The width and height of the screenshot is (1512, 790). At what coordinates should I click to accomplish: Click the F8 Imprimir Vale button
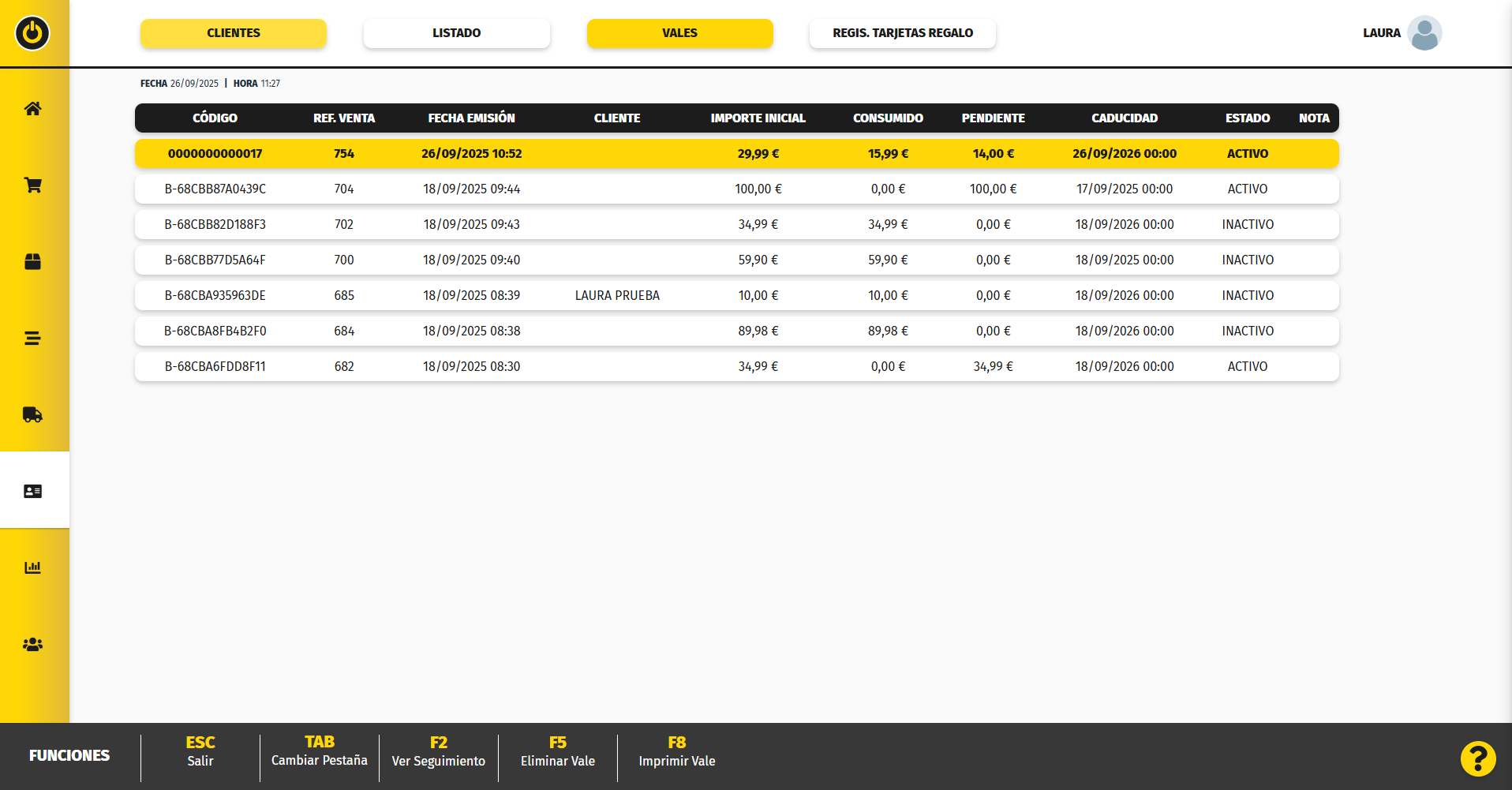click(676, 751)
